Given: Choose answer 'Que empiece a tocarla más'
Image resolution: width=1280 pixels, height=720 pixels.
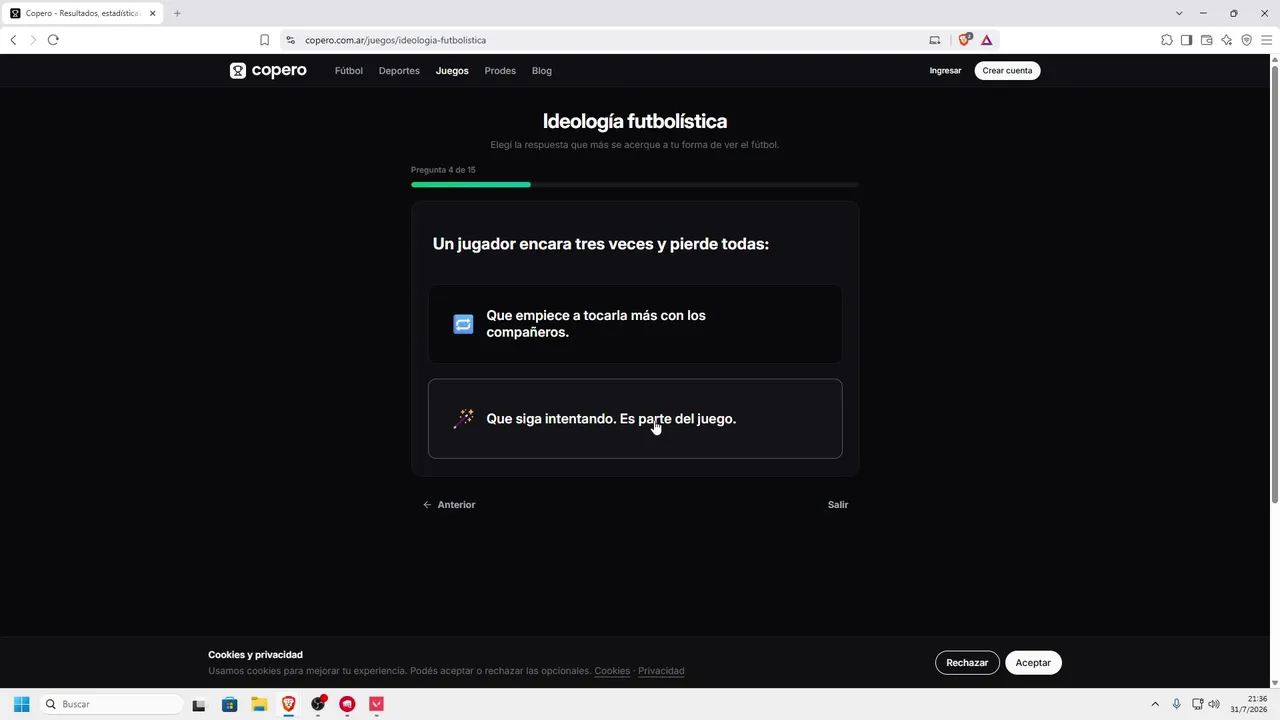Looking at the screenshot, I should pyautogui.click(x=635, y=324).
